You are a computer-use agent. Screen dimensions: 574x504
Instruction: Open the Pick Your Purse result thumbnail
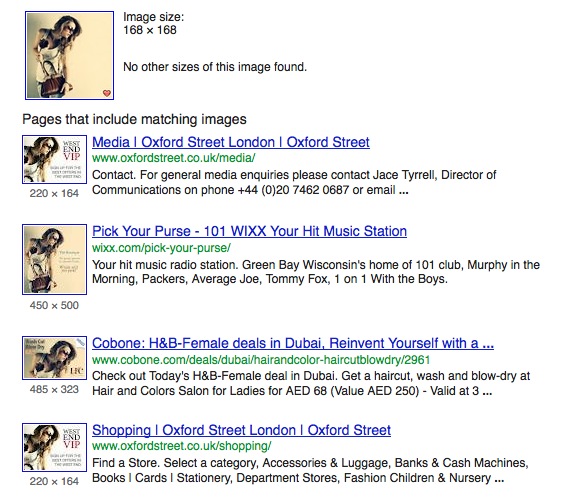pos(55,259)
